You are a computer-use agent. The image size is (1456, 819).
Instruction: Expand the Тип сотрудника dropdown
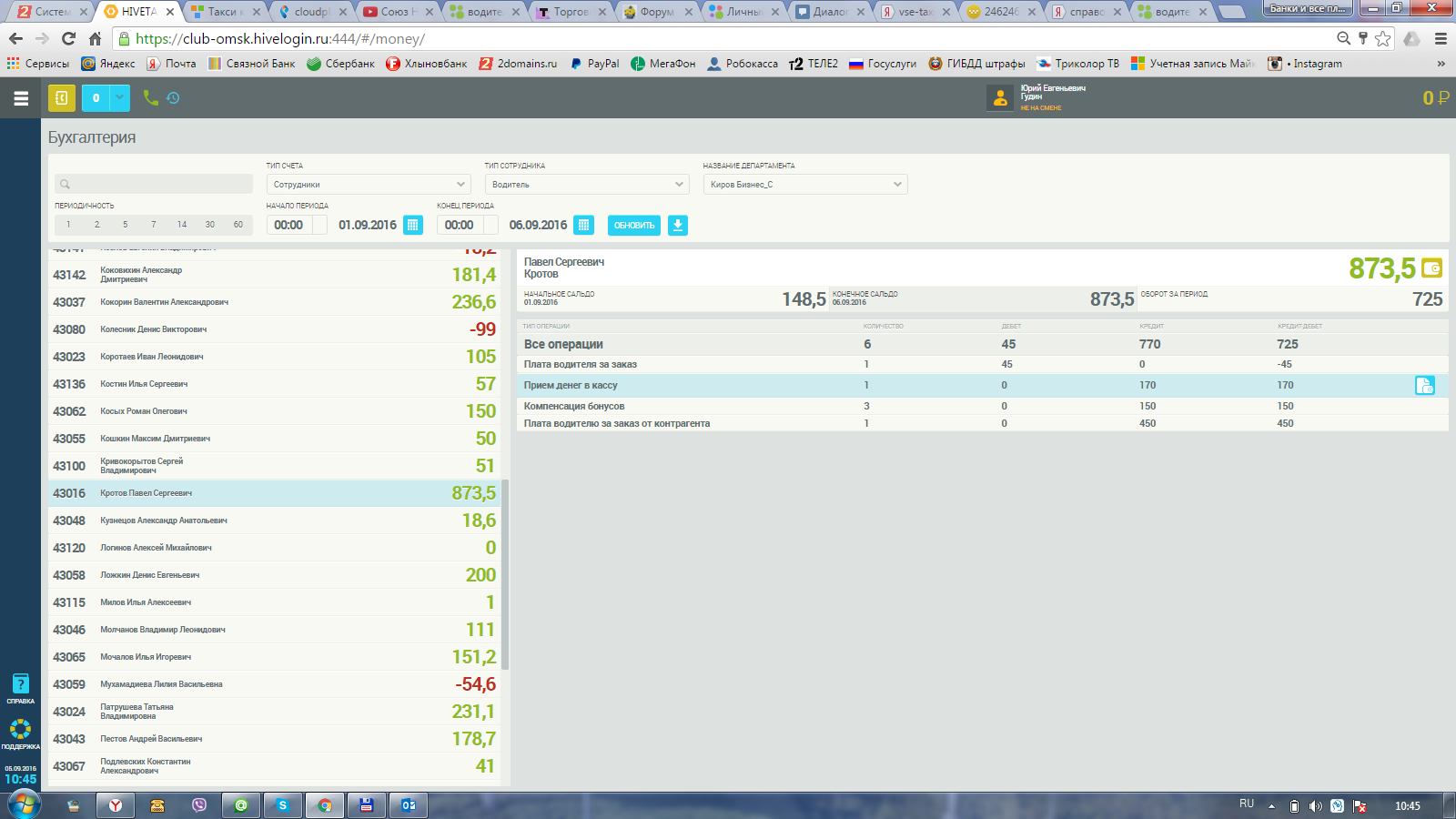pos(587,184)
